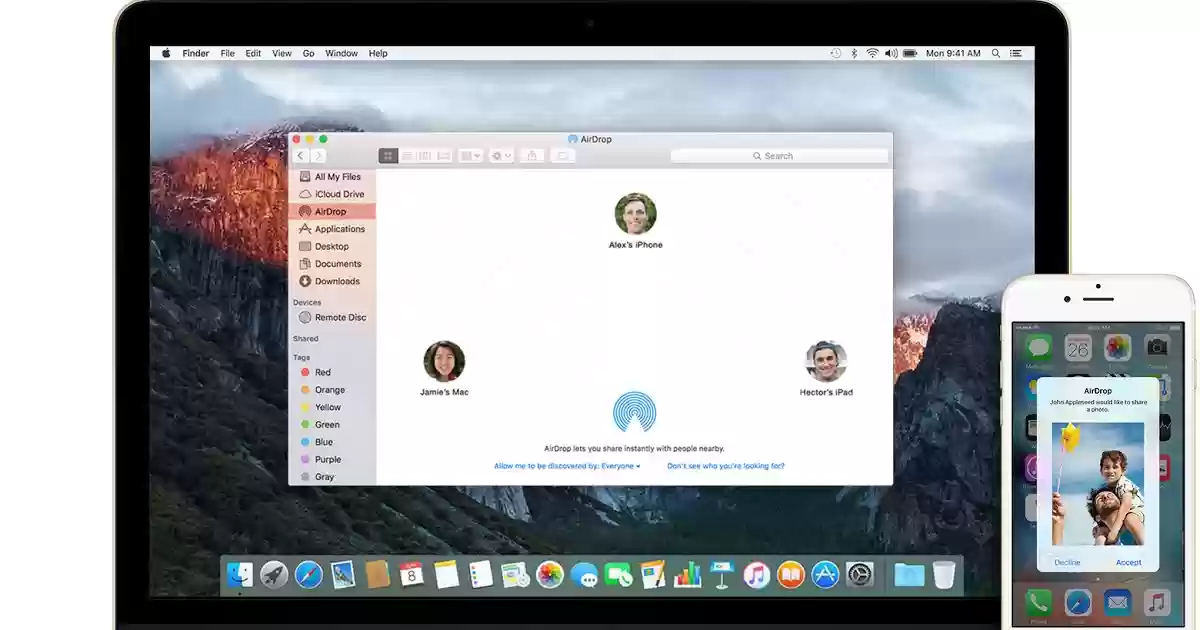Open Notes app in Dock
Image resolution: width=1200 pixels, height=630 pixels.
click(446, 575)
